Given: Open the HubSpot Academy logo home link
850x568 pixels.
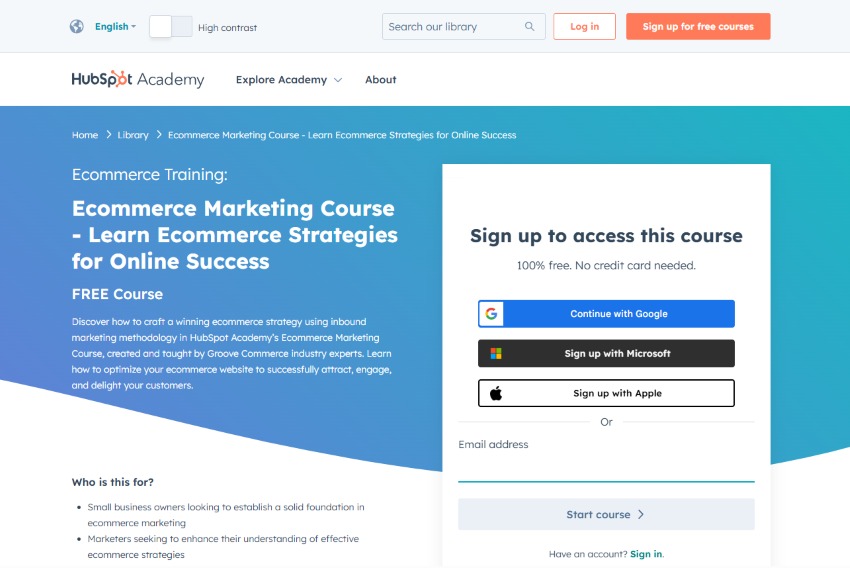Looking at the screenshot, I should point(138,79).
